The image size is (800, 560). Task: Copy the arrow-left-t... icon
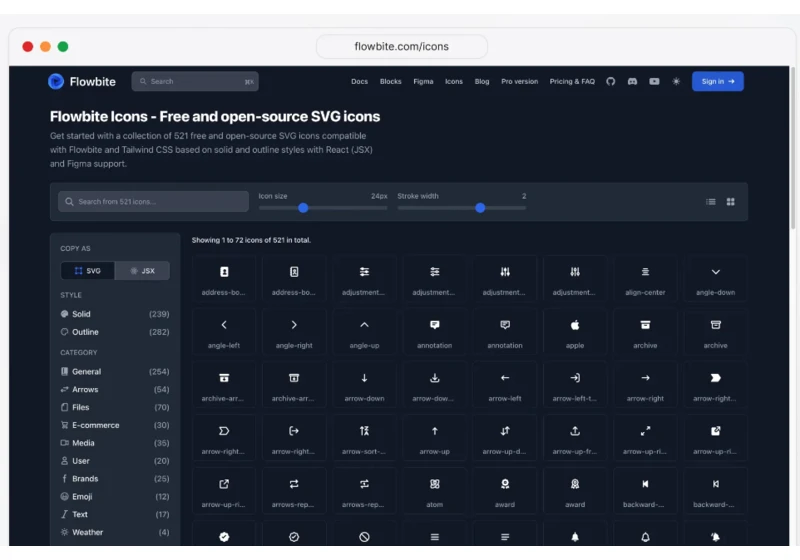pyautogui.click(x=575, y=386)
